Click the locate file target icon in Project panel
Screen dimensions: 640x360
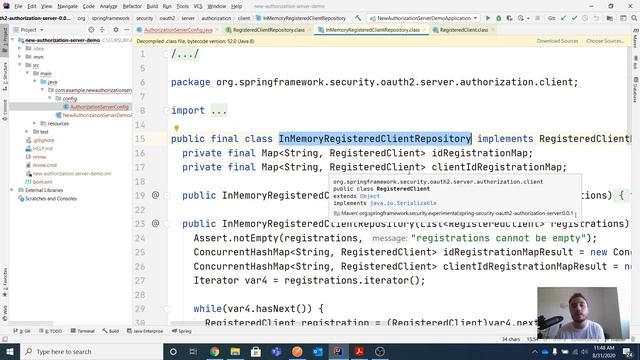[x=91, y=30]
